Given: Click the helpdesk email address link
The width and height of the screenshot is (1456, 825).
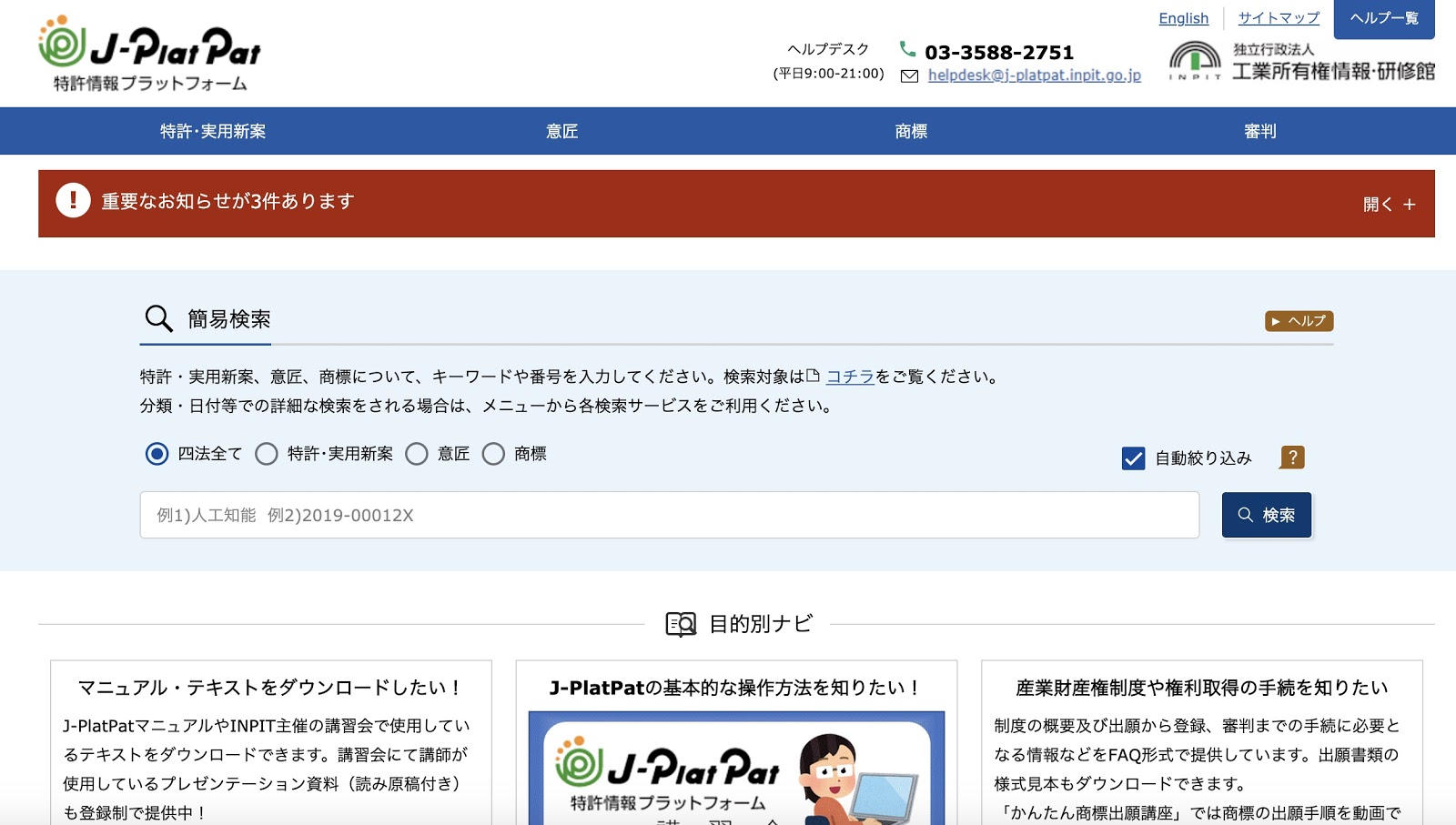Looking at the screenshot, I should (1034, 75).
